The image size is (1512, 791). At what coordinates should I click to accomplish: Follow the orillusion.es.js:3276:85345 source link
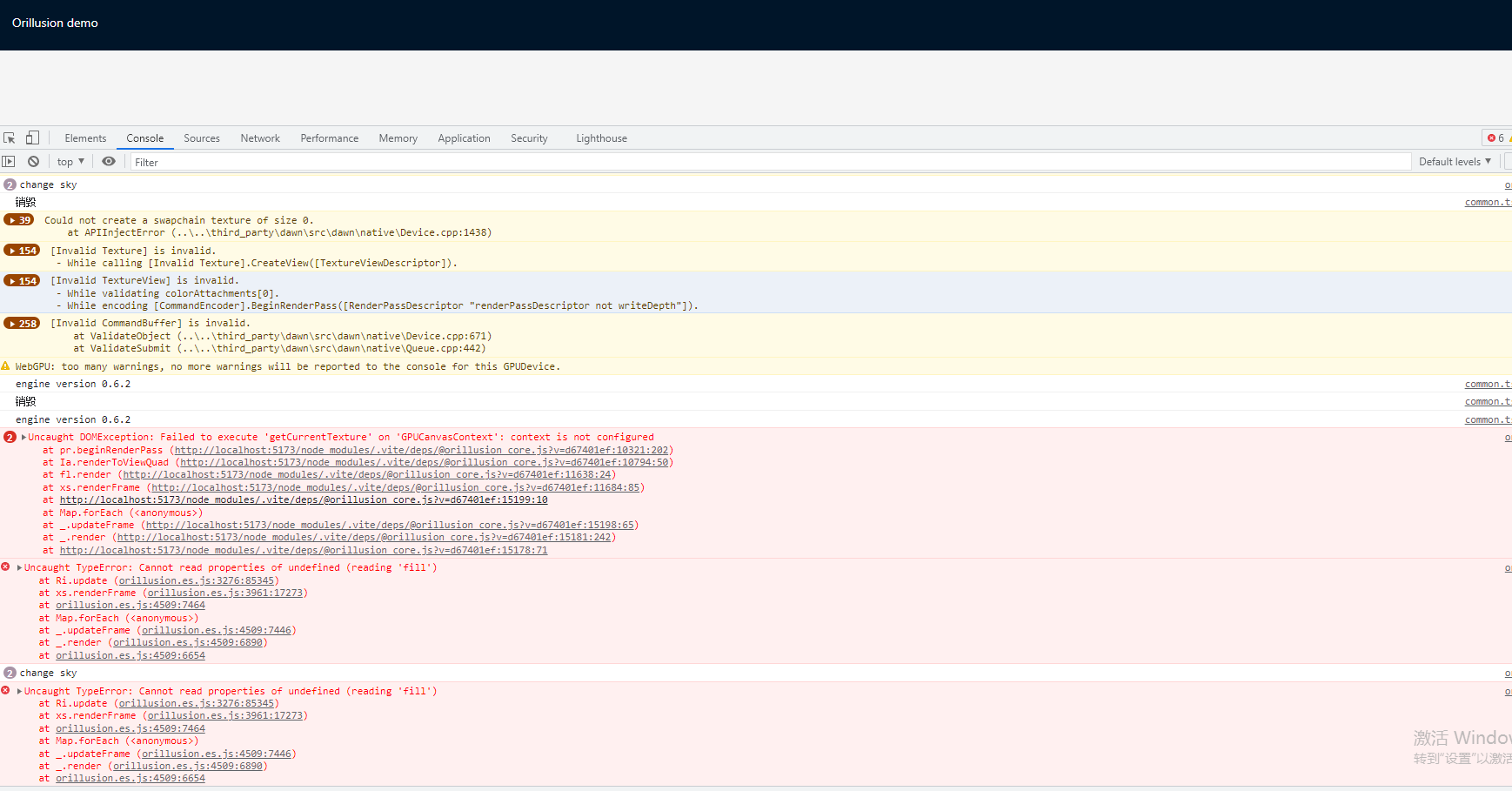(196, 580)
